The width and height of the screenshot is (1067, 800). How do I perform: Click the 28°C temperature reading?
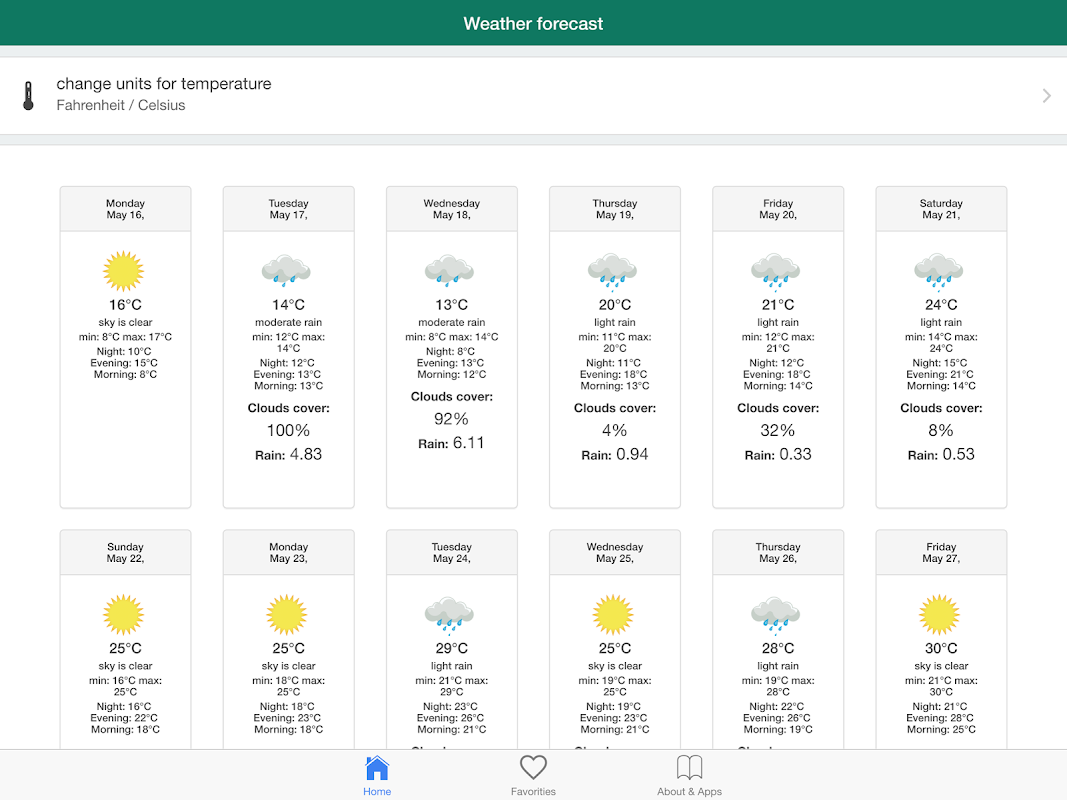pos(778,648)
